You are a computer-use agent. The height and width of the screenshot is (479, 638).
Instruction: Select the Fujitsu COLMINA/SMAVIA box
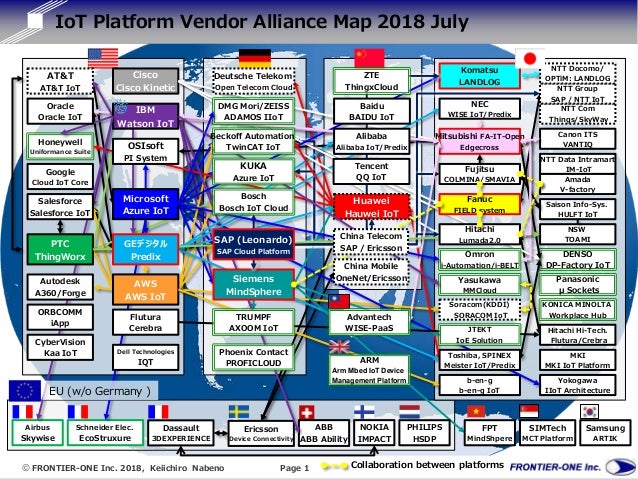pos(479,174)
